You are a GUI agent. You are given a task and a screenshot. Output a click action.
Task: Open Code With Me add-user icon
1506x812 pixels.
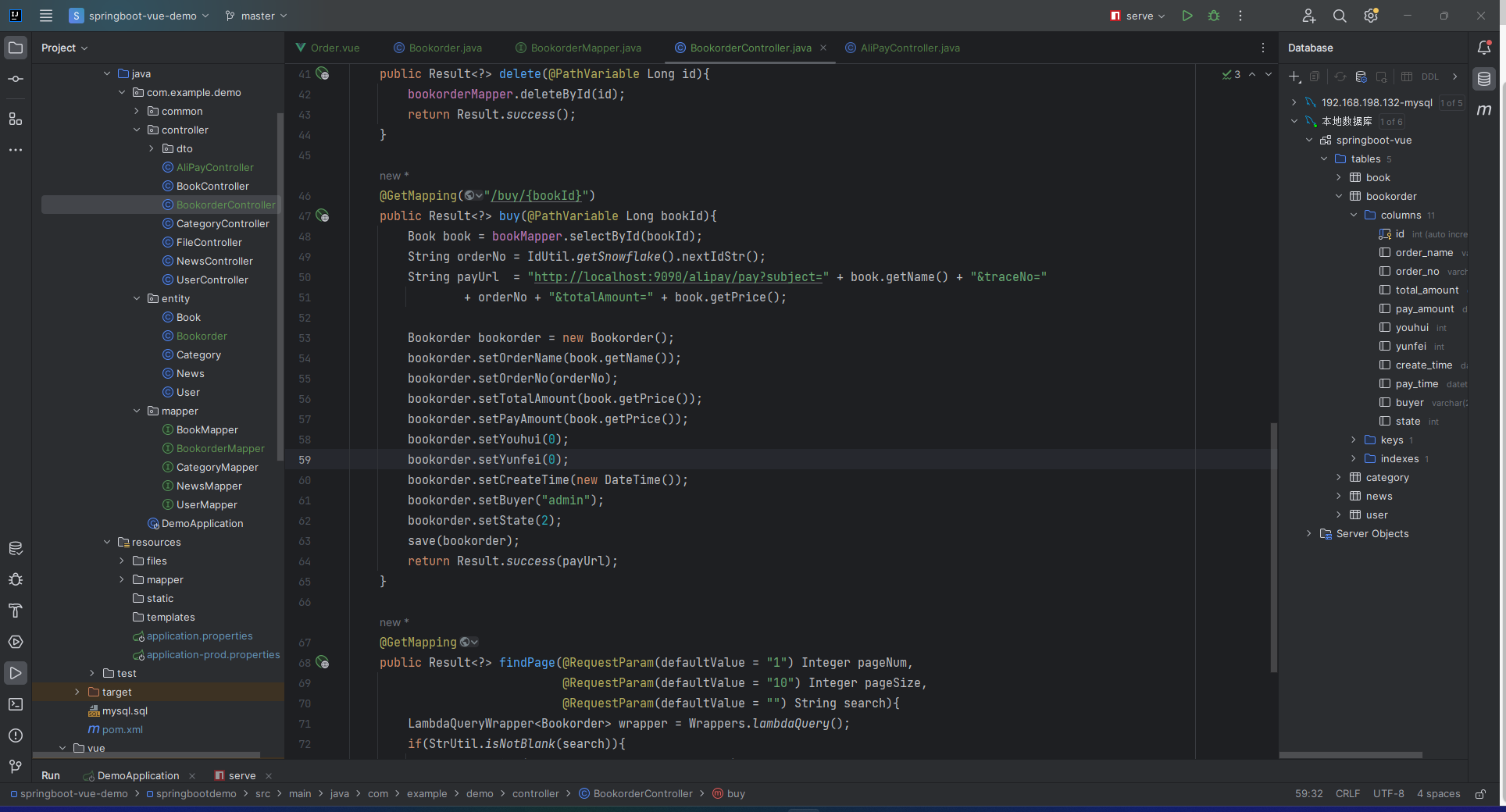pos(1309,16)
